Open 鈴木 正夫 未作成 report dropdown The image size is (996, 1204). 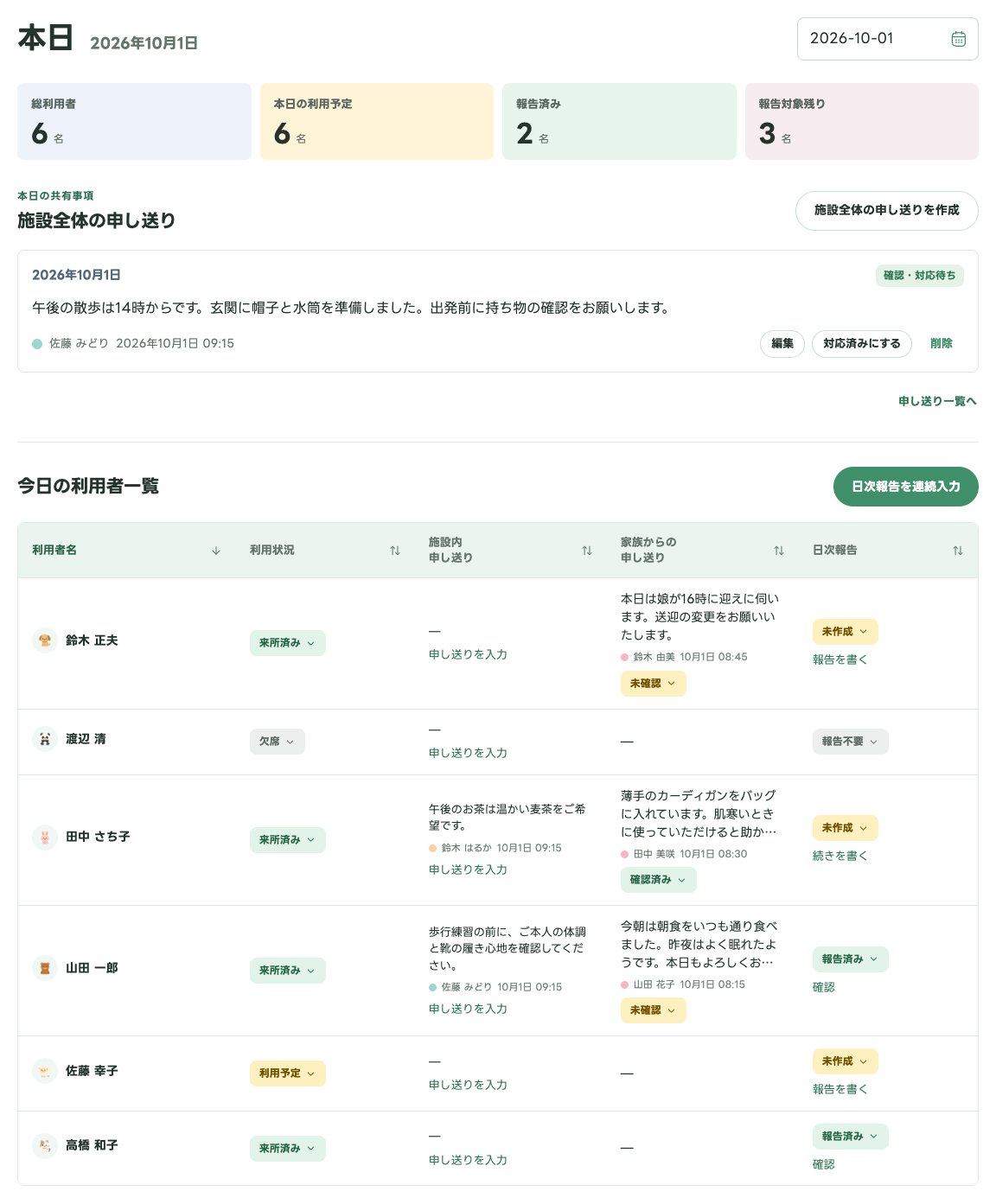tap(846, 632)
